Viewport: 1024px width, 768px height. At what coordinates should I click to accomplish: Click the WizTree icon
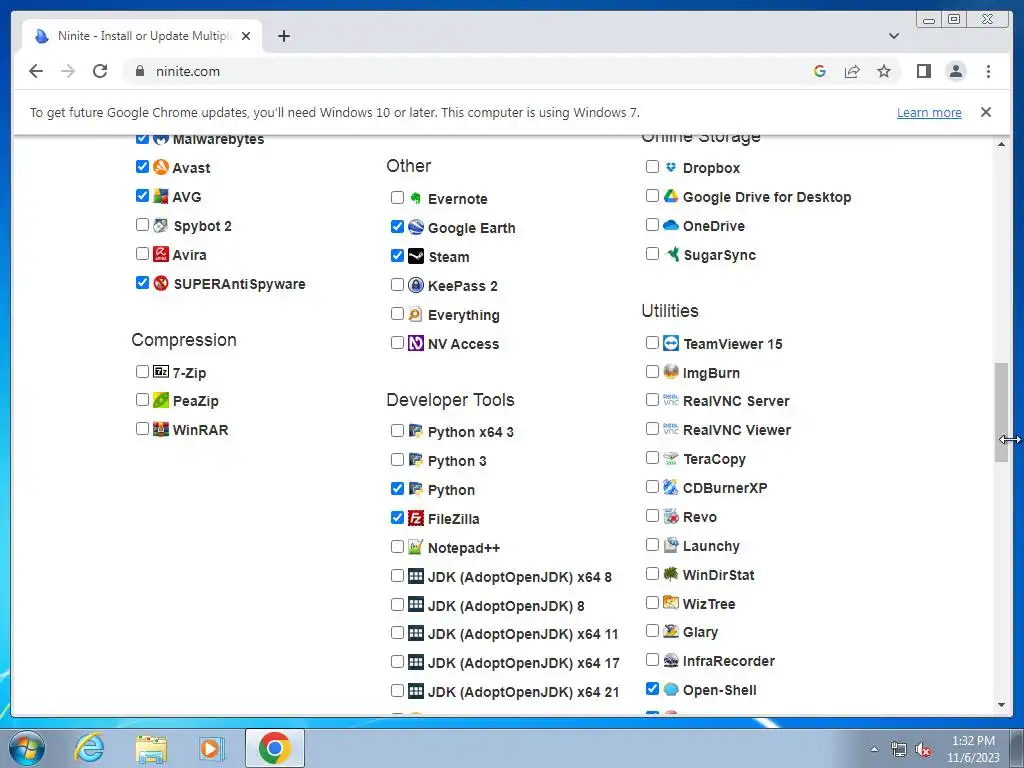[x=671, y=603]
